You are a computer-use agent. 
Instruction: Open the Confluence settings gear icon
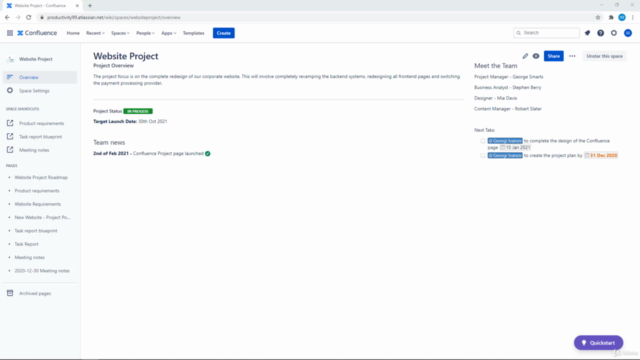(614, 33)
